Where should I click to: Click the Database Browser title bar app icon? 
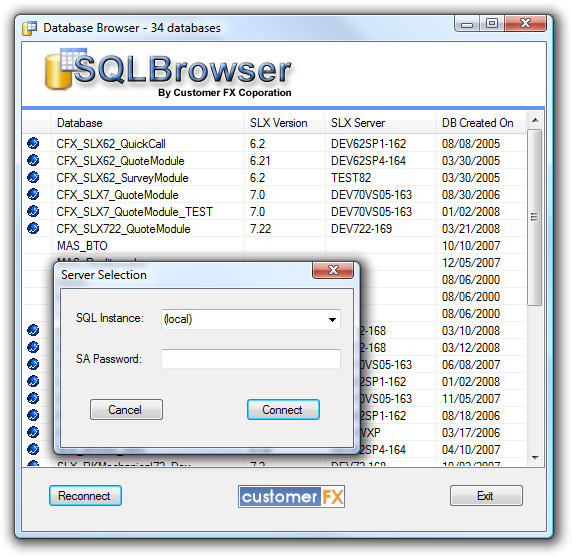pos(30,28)
